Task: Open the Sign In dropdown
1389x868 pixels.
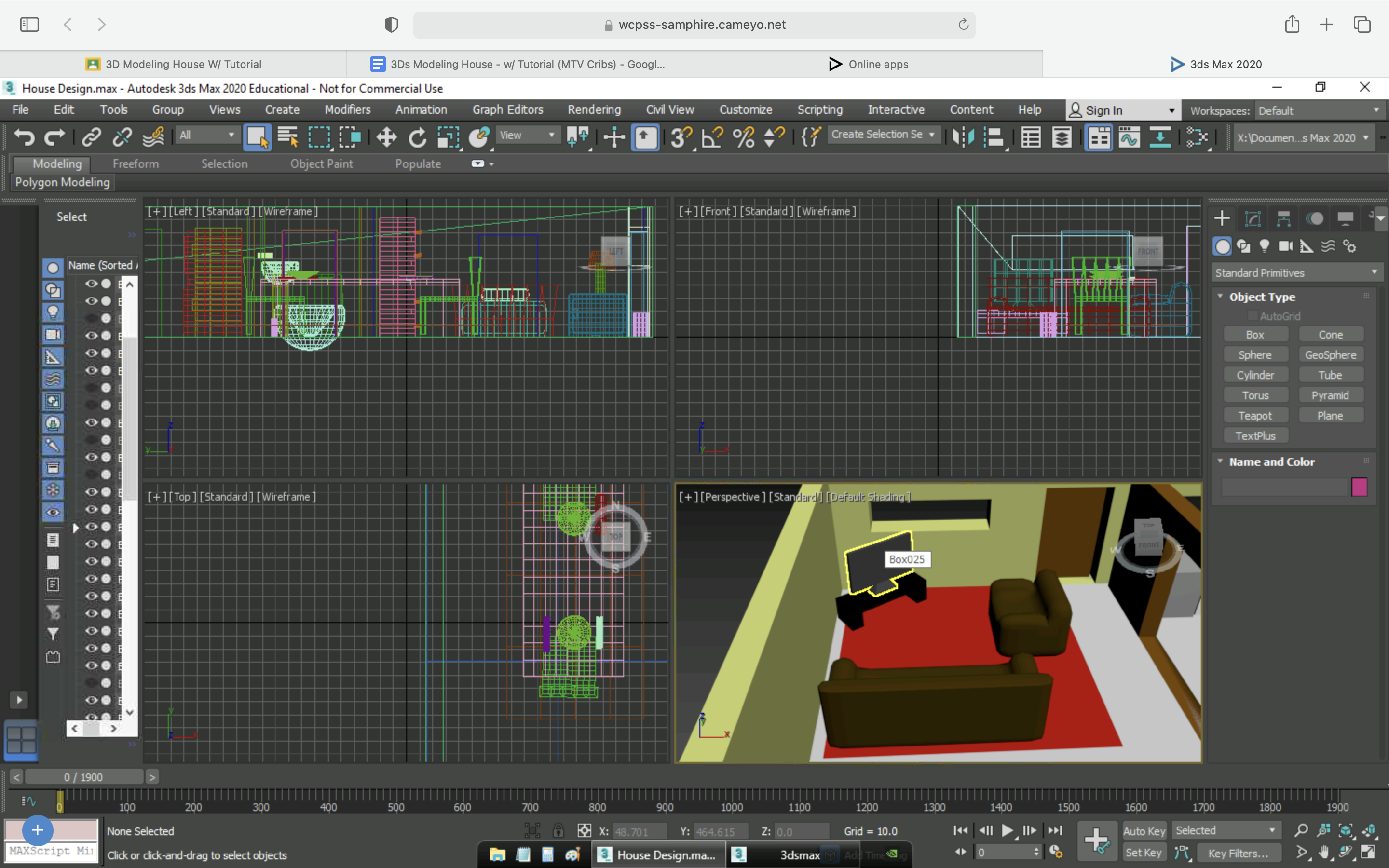Action: (x=1123, y=110)
